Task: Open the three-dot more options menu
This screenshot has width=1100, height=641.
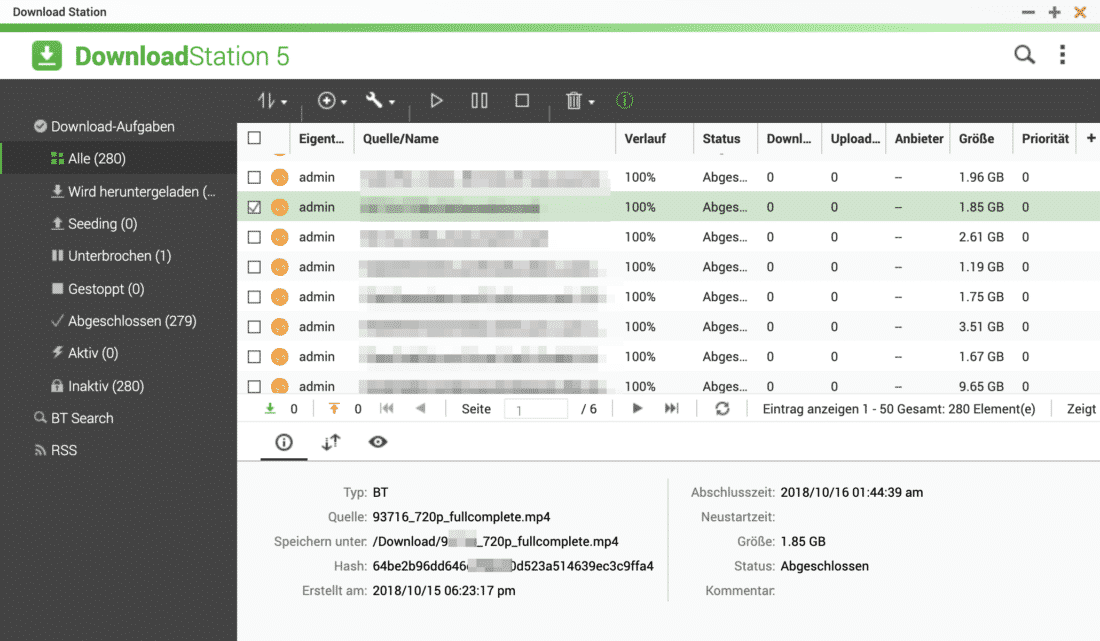Action: [1062, 55]
